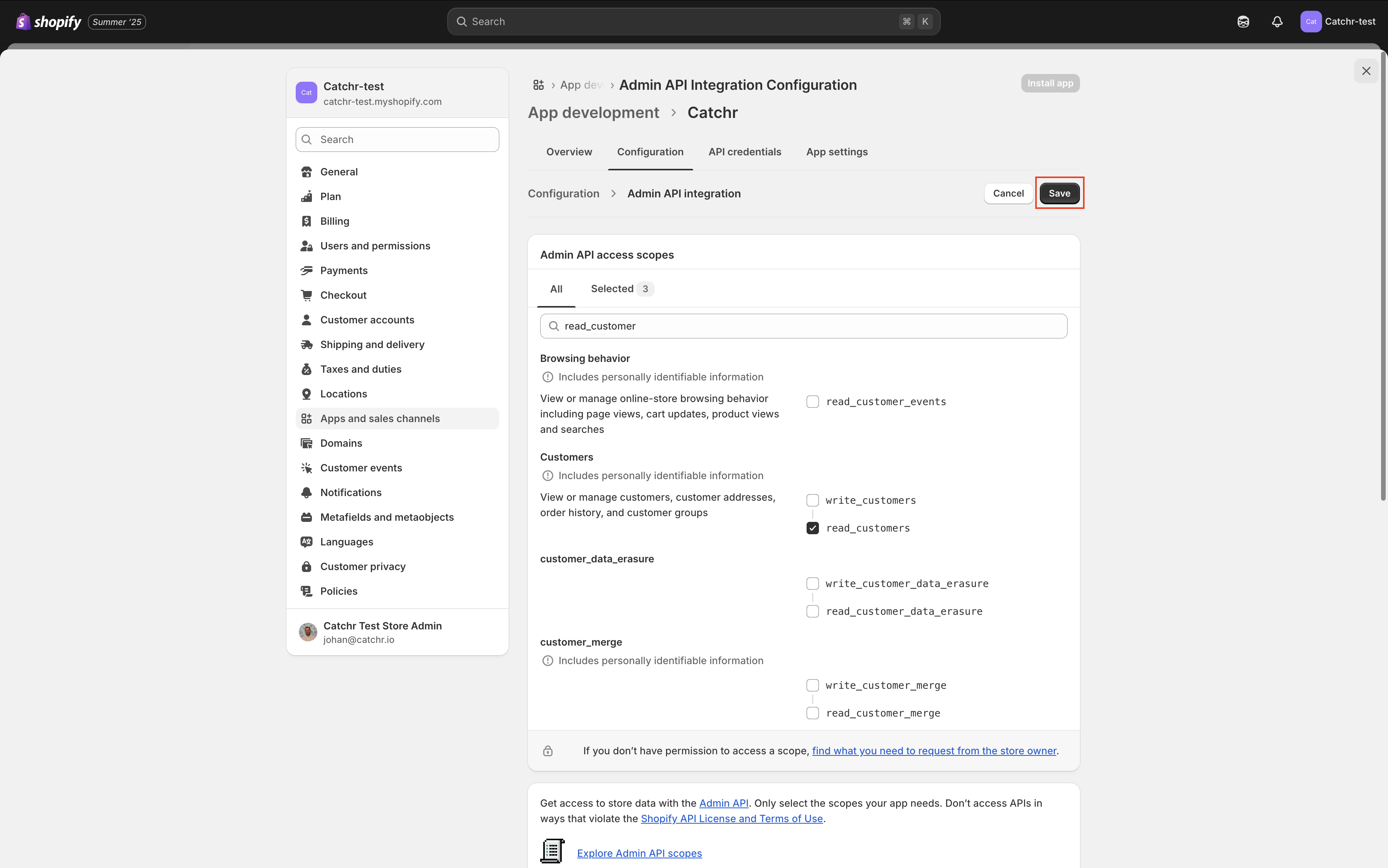Image resolution: width=1388 pixels, height=868 pixels.
Task: Open Shopify API License and Terms of Use link
Action: pyautogui.click(x=732, y=819)
